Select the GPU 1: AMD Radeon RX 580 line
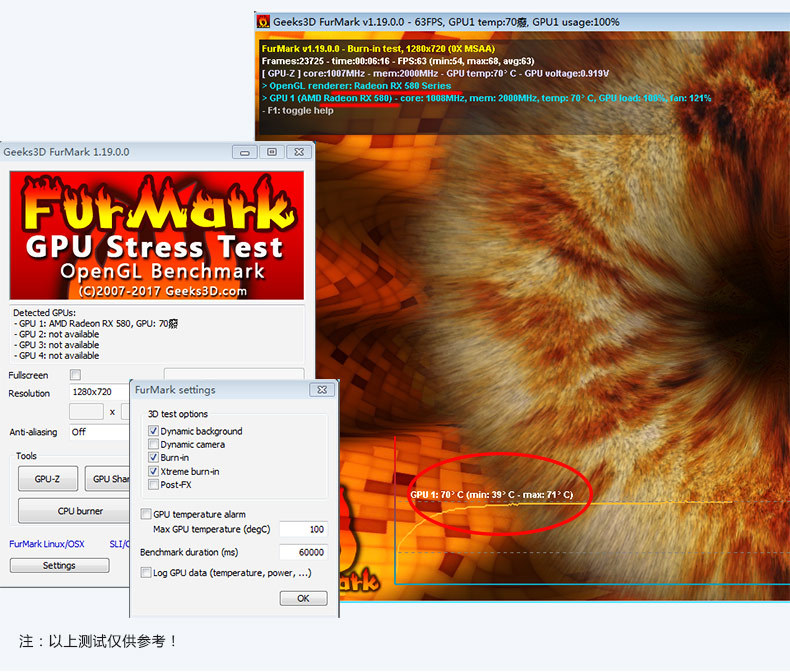The image size is (790, 672). pyautogui.click(x=96, y=323)
